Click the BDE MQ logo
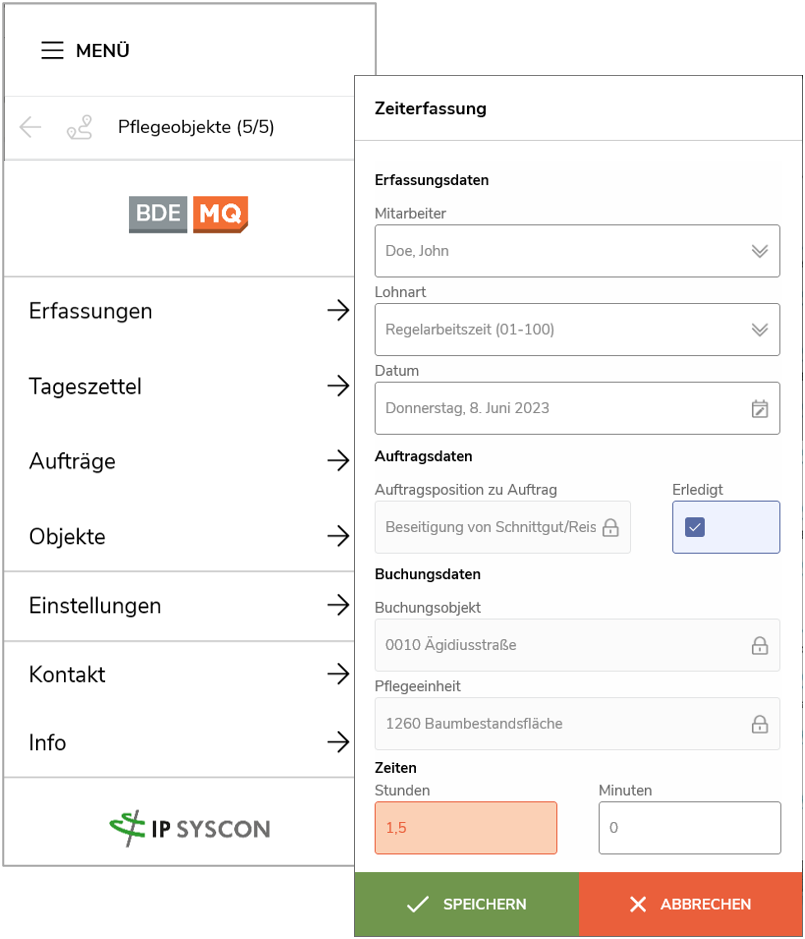This screenshot has width=805, height=939. pos(188,215)
